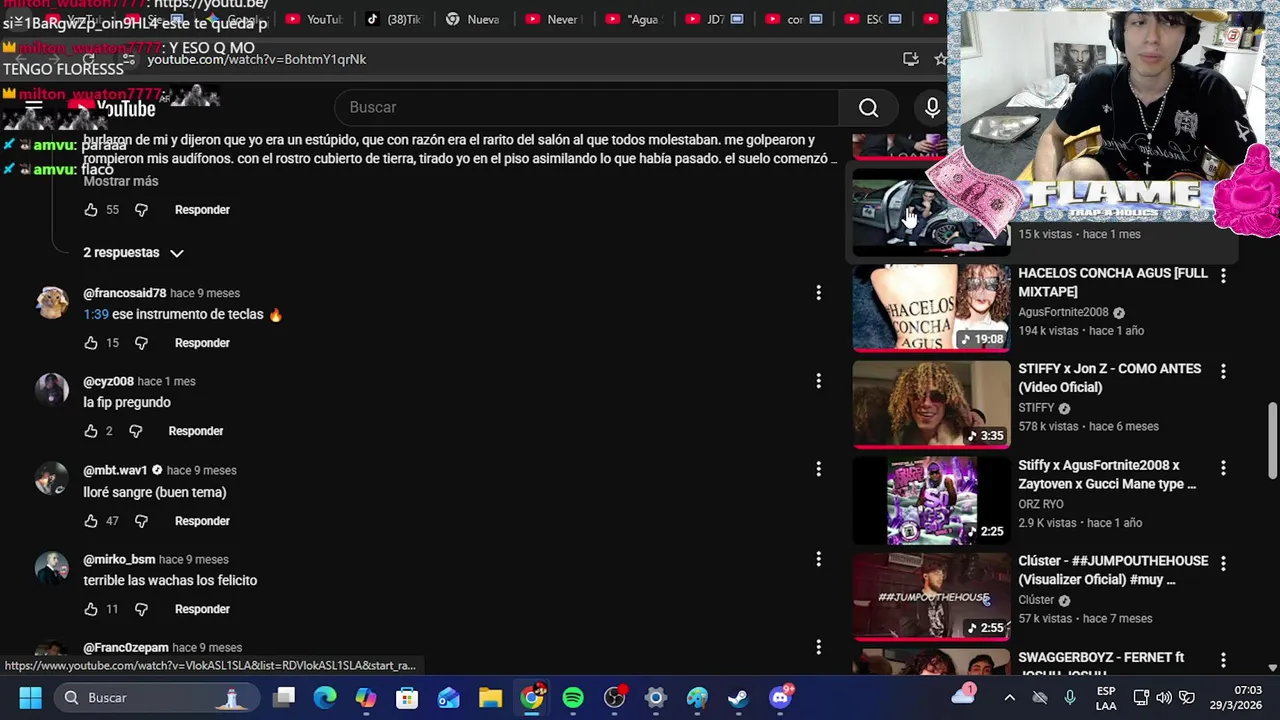Switch to the Nueva browser tab

(473, 19)
